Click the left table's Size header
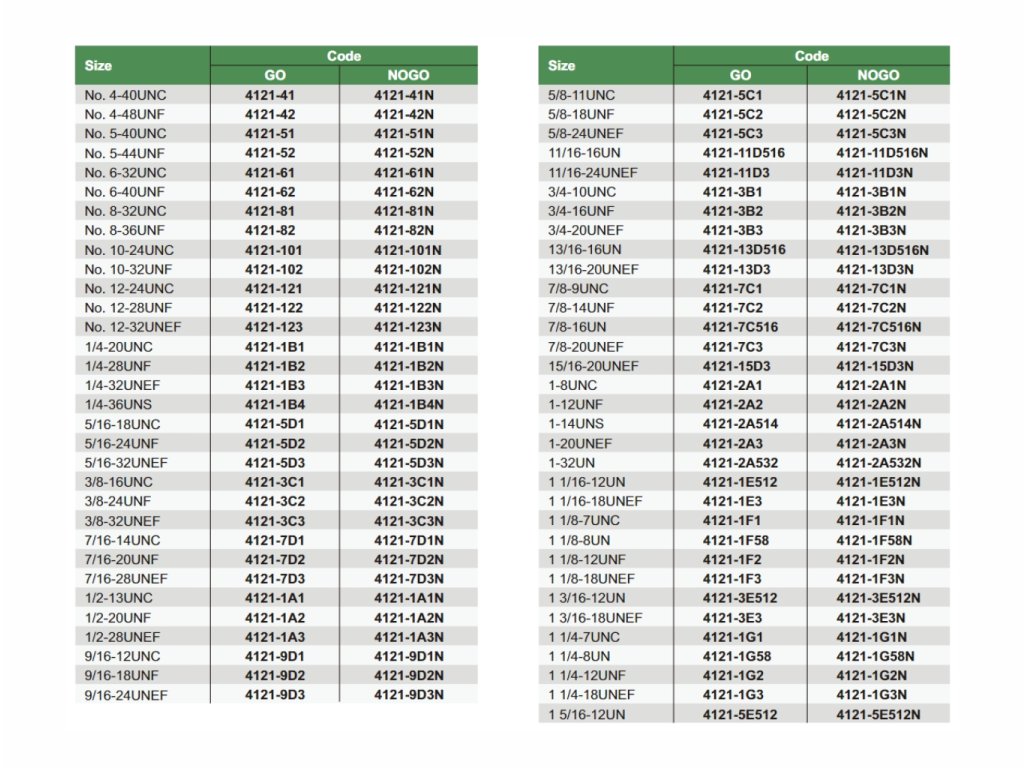The height and width of the screenshot is (768, 1024). click(x=99, y=65)
